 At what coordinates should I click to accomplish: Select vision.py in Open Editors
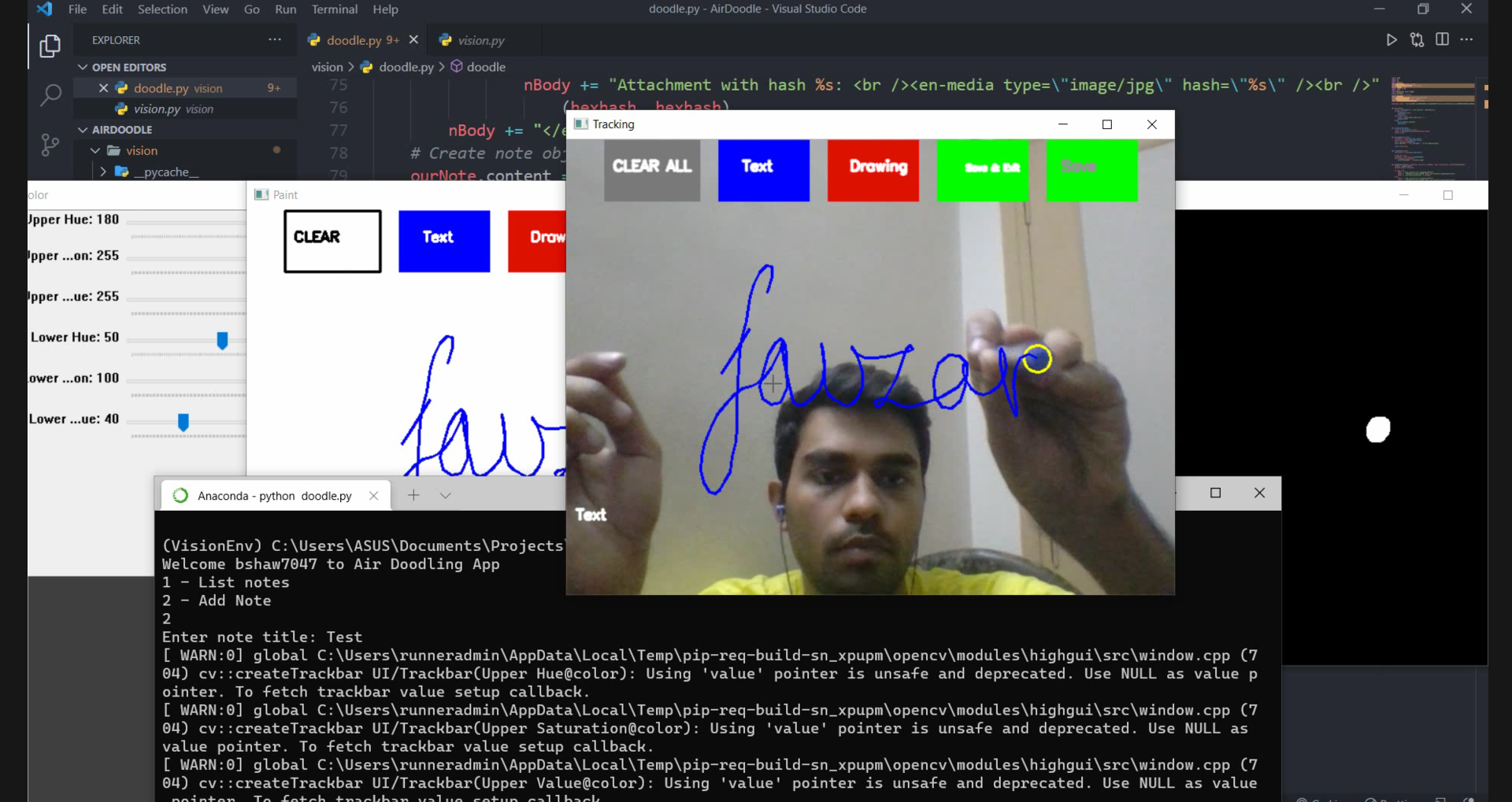point(185,109)
